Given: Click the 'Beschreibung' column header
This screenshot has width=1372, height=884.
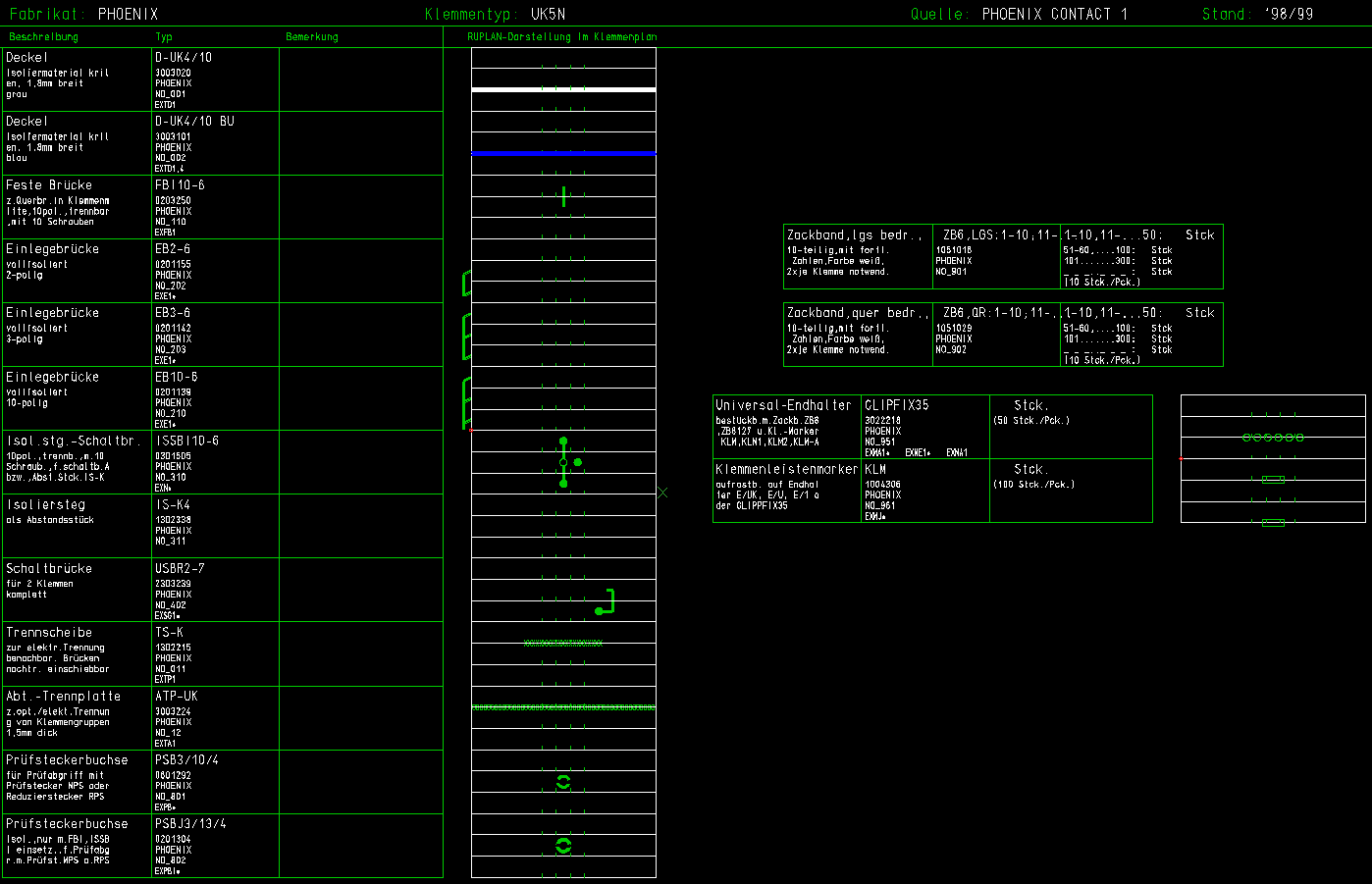Looking at the screenshot, I should [x=43, y=37].
